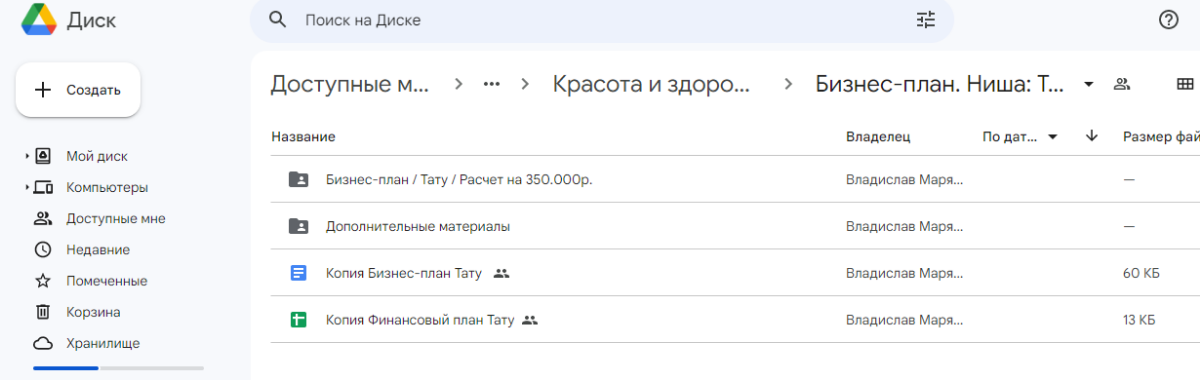Show hidden breadcrumb folders via ellipsis

[x=491, y=84]
